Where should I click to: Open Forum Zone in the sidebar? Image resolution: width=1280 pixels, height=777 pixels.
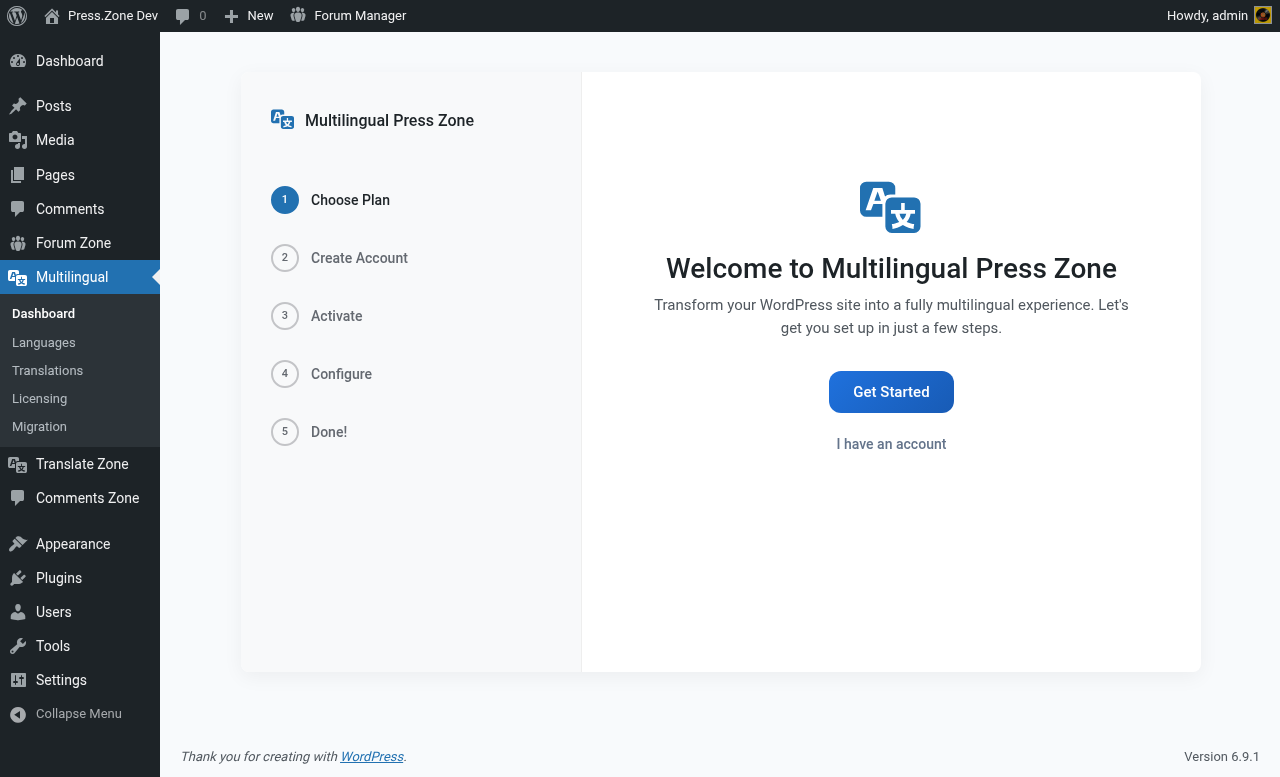coord(80,243)
